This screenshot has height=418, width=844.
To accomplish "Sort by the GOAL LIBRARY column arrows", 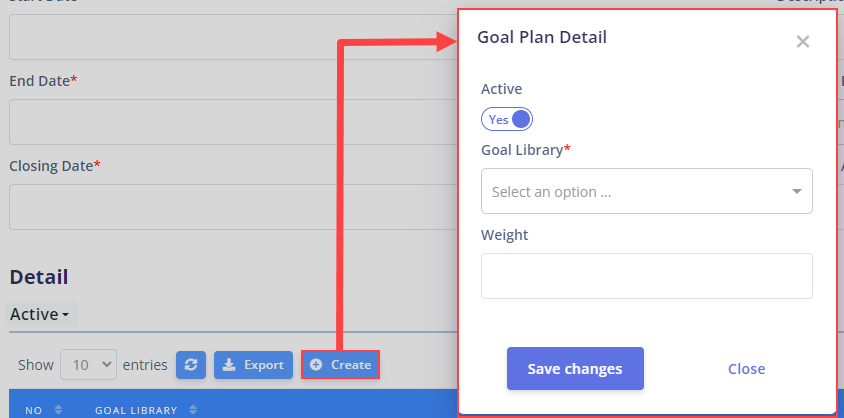I will pos(193,410).
